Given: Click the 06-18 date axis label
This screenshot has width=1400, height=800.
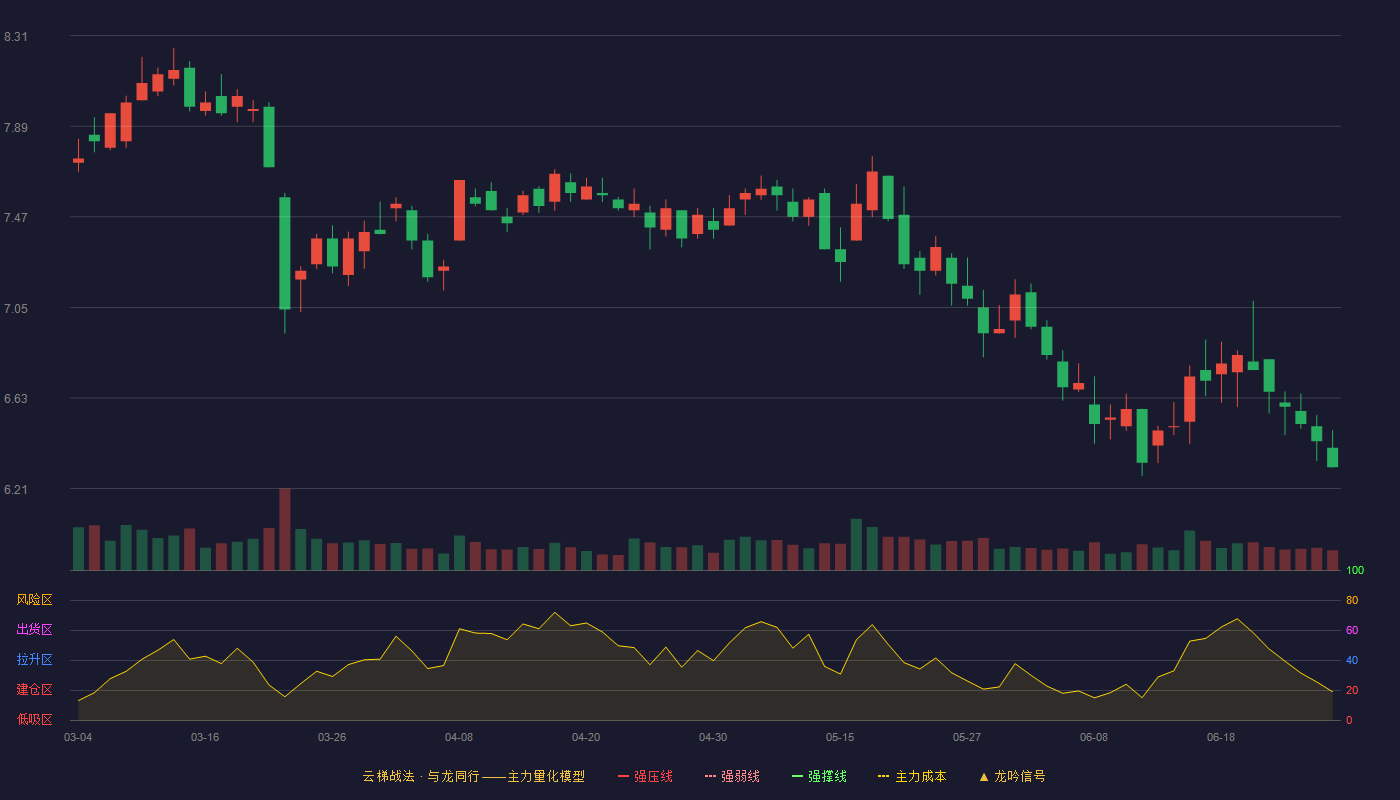Looking at the screenshot, I should (1221, 737).
